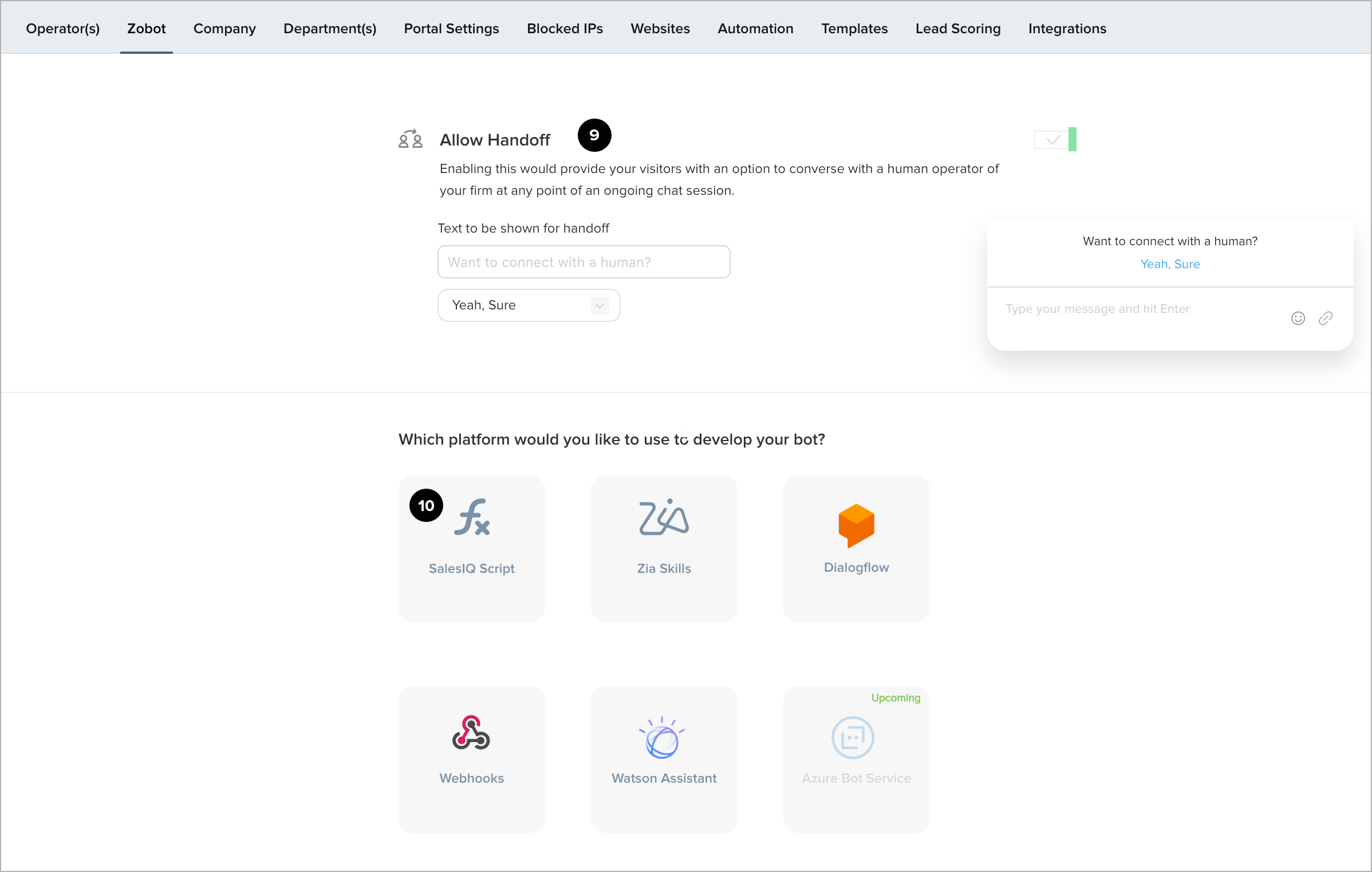
Task: Go to the Templates tab
Action: click(x=854, y=29)
